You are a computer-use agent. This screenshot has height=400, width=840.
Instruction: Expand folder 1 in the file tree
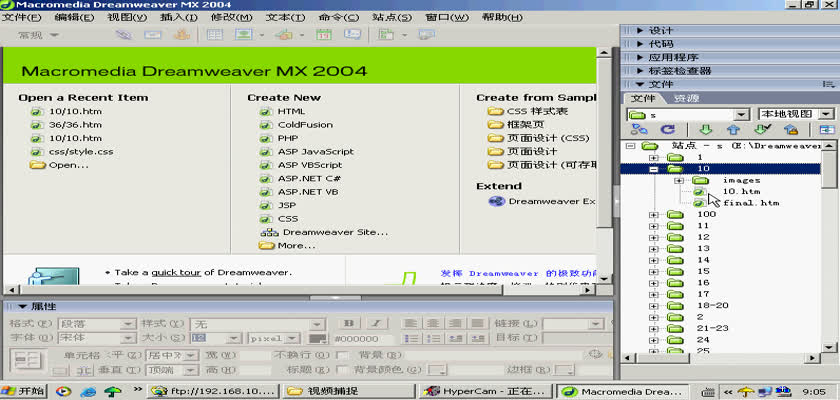(654, 157)
